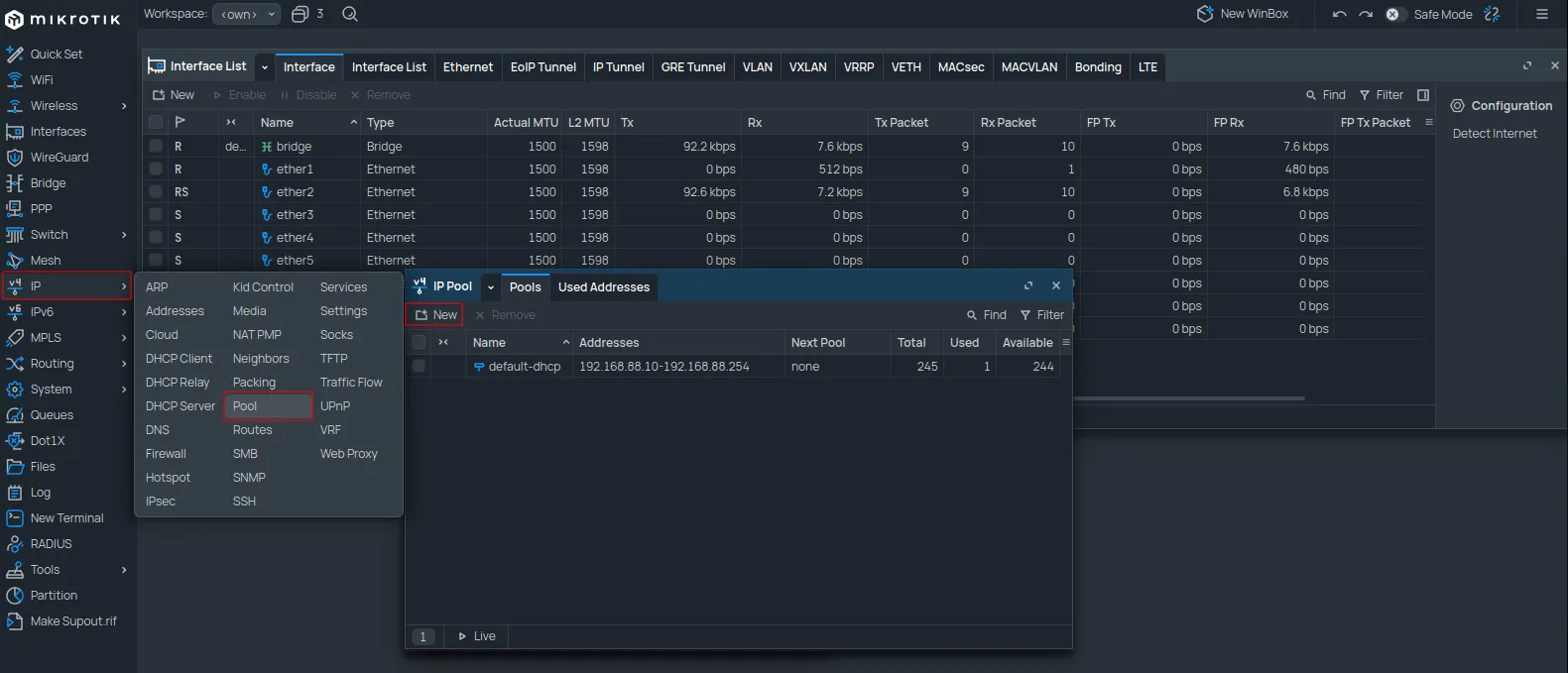
Task: Click the redo arrow icon
Action: point(1366,14)
